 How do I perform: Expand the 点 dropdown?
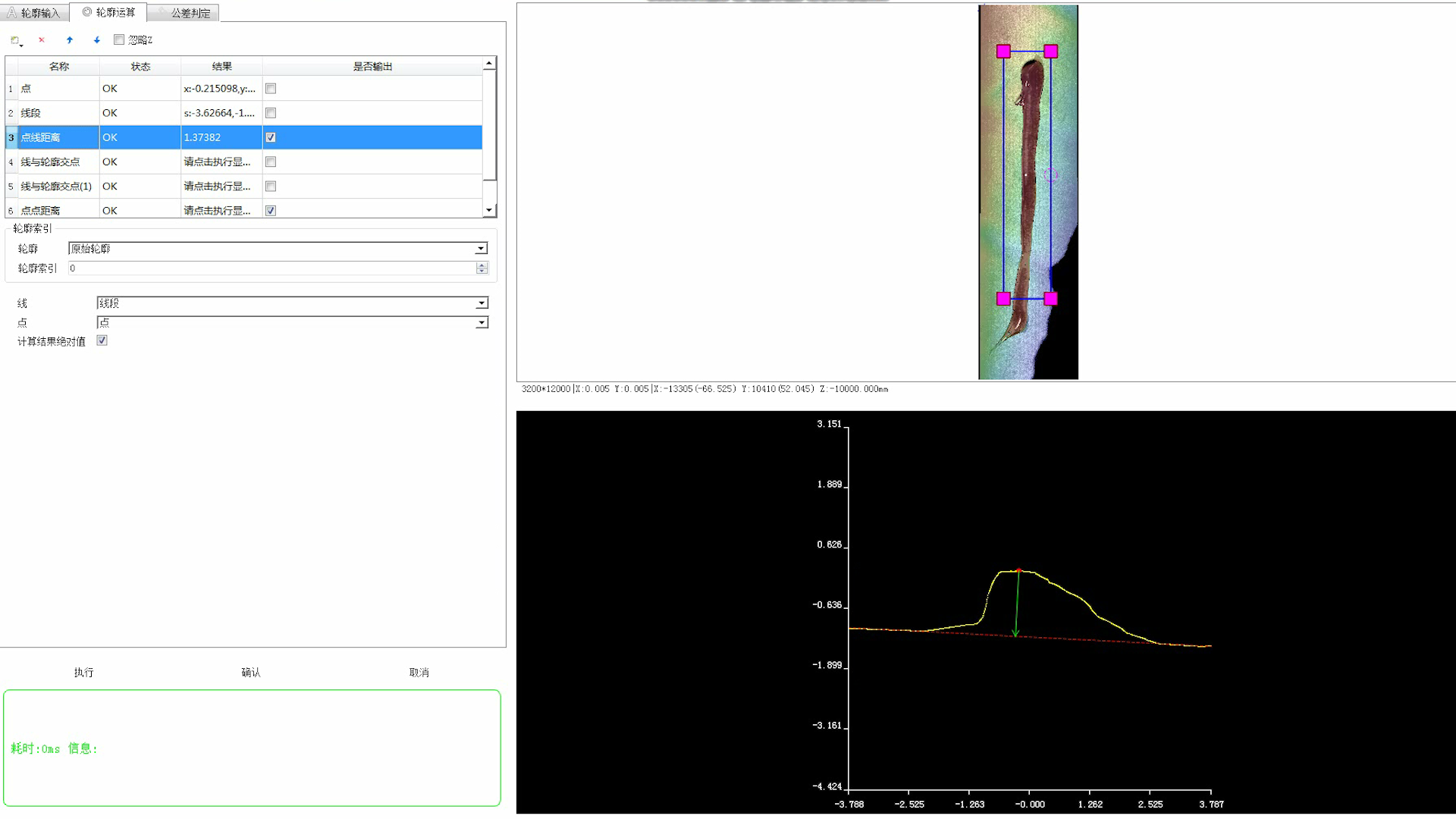coord(482,323)
